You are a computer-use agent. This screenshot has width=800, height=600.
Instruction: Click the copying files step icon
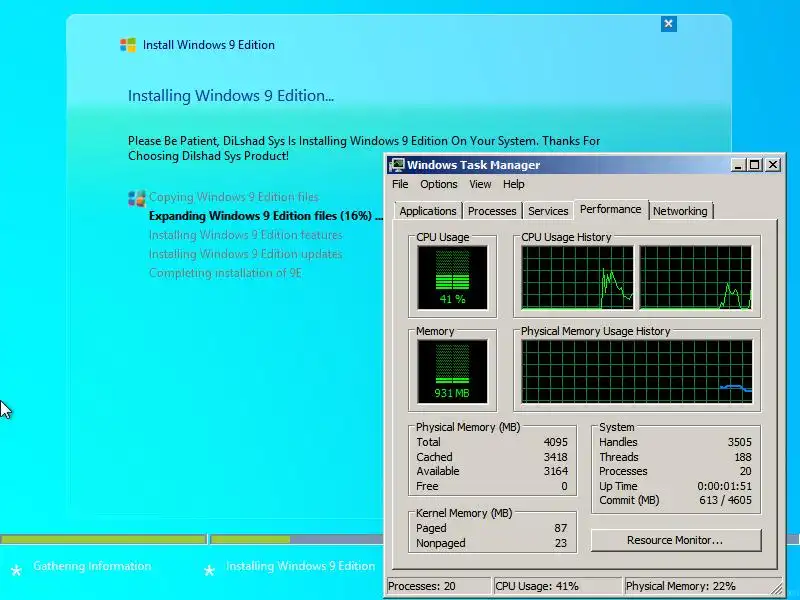[136, 198]
